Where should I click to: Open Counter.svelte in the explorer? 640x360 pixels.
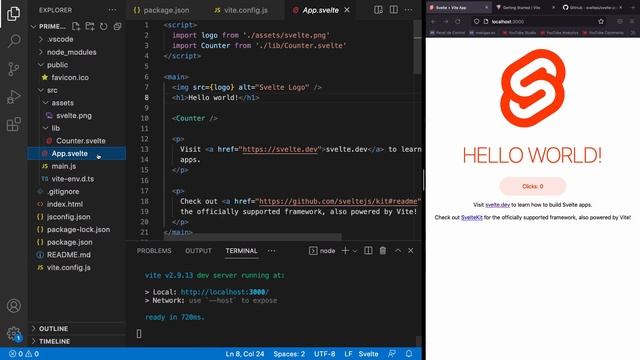click(81, 141)
